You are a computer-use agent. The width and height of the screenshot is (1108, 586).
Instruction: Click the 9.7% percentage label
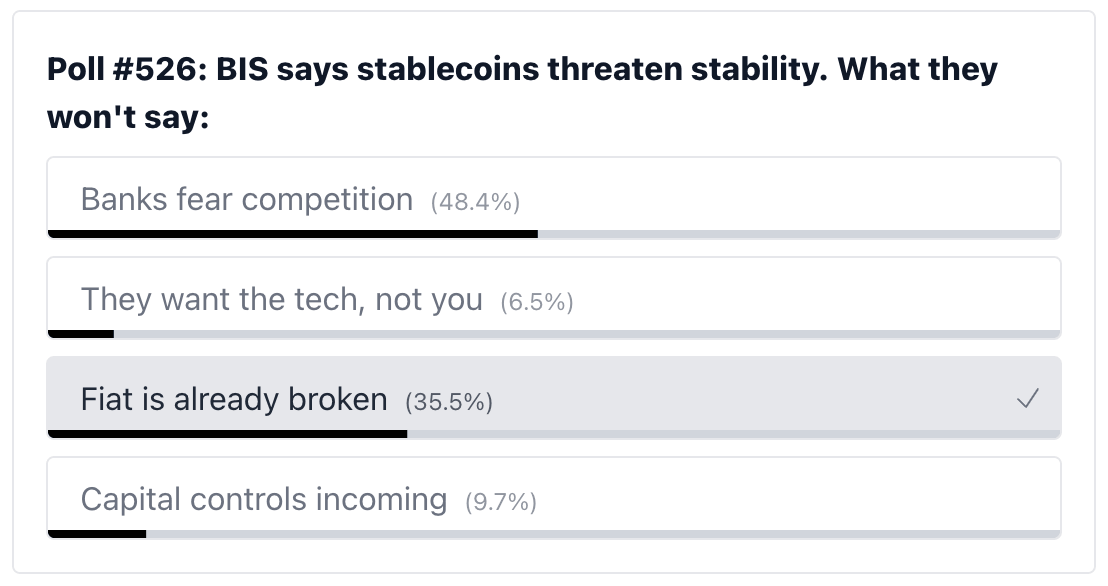coord(501,501)
